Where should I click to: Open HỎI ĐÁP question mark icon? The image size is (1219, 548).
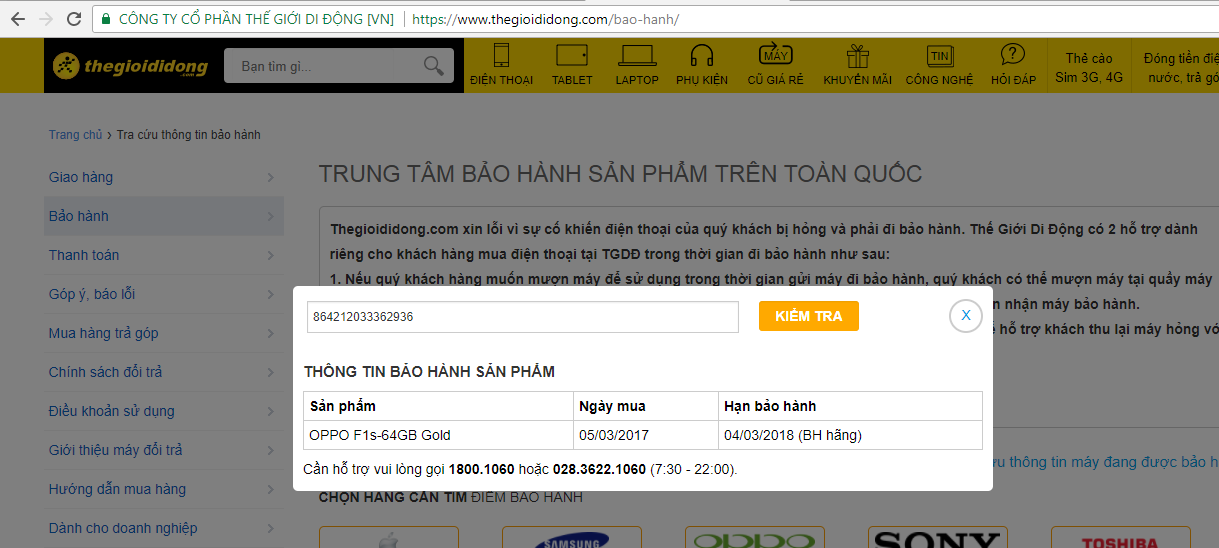1013,65
